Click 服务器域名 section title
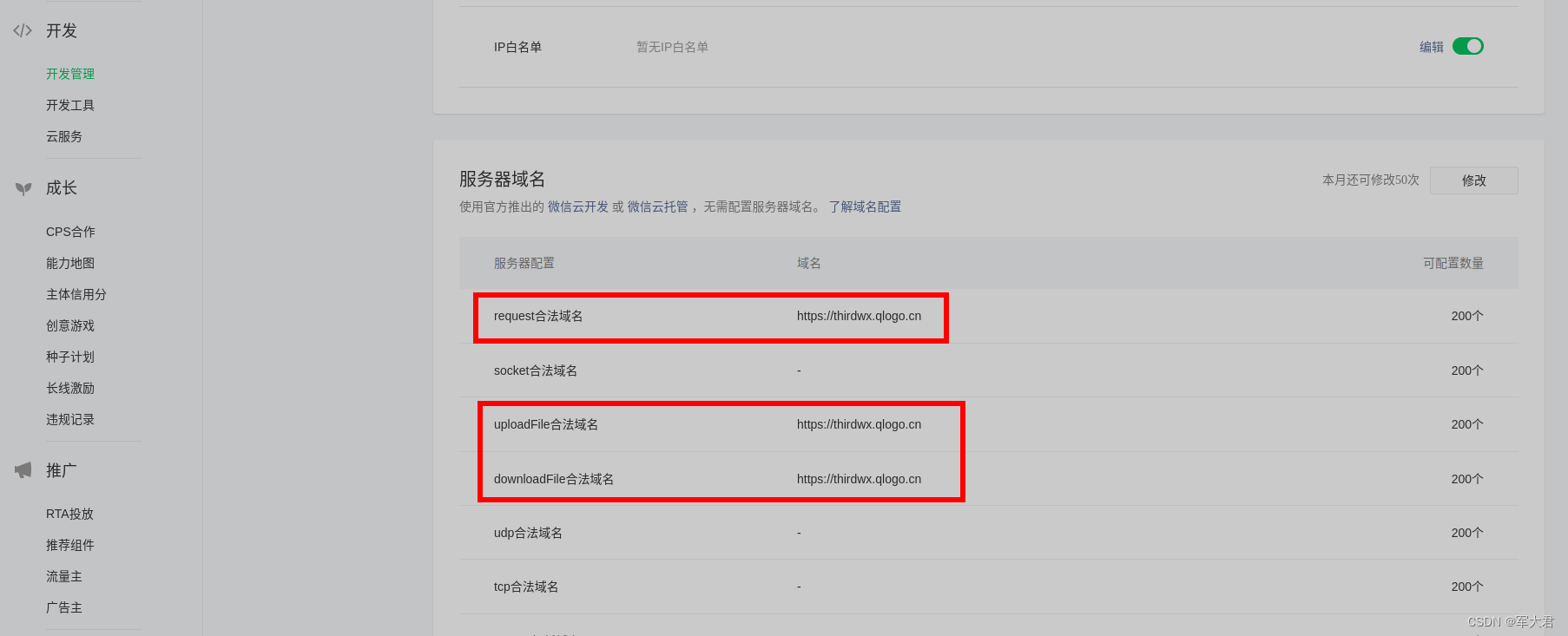 click(x=503, y=179)
